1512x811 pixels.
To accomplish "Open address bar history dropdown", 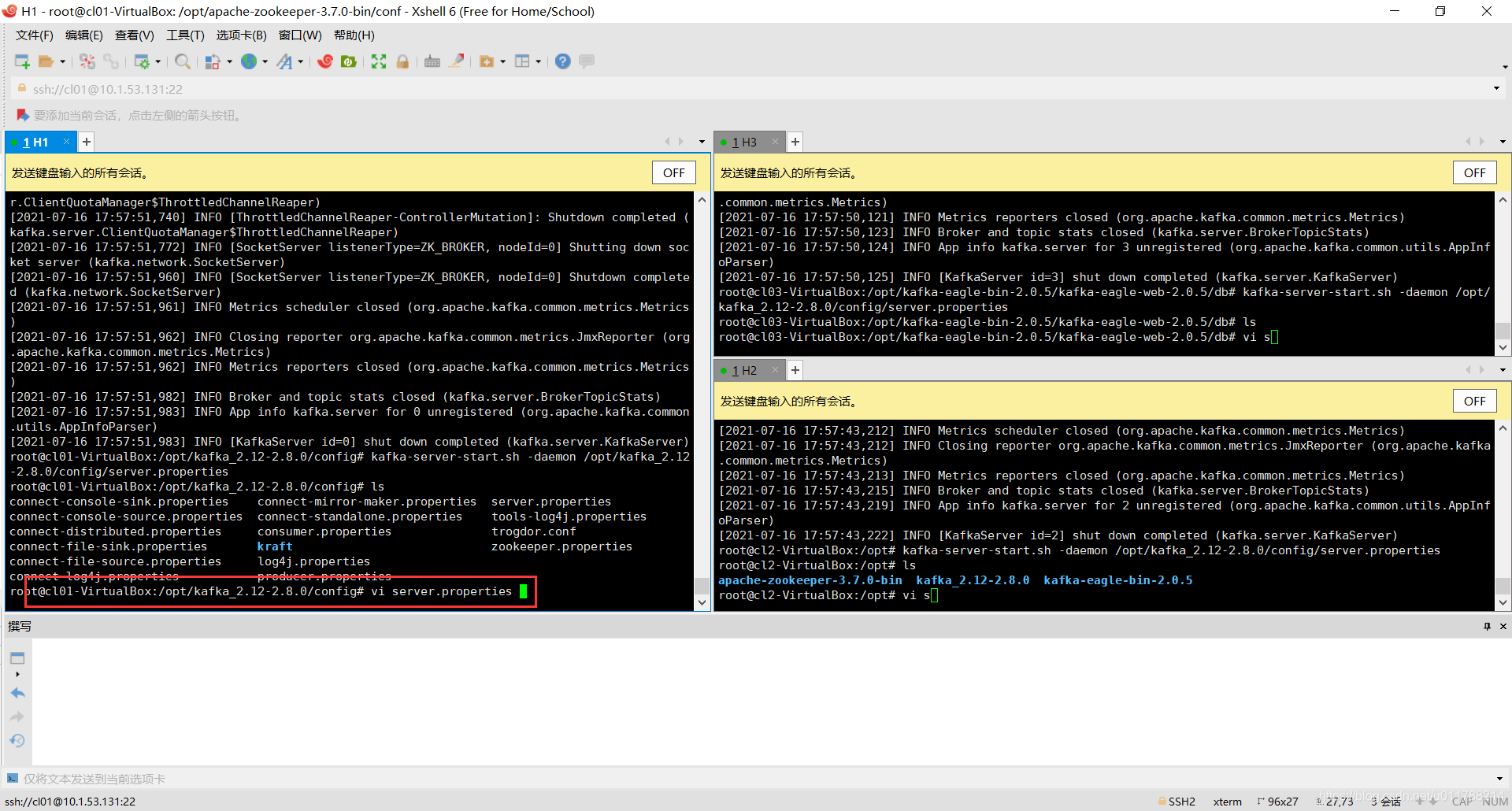I will [1496, 88].
